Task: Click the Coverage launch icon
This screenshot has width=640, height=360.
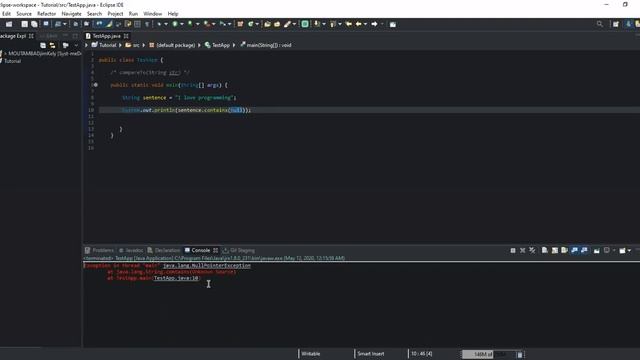Action: click(190, 24)
